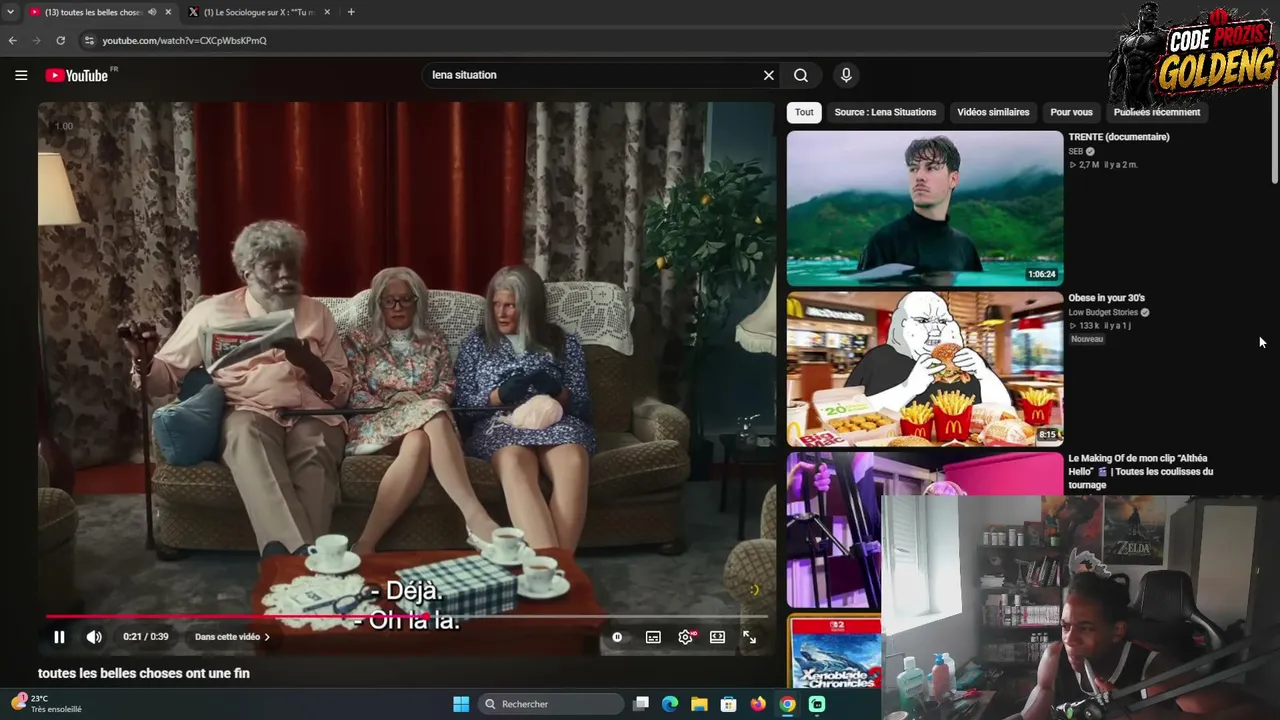The height and width of the screenshot is (720, 1280).
Task: Select the 'Source : Lena Situations' chip
Action: 885,112
